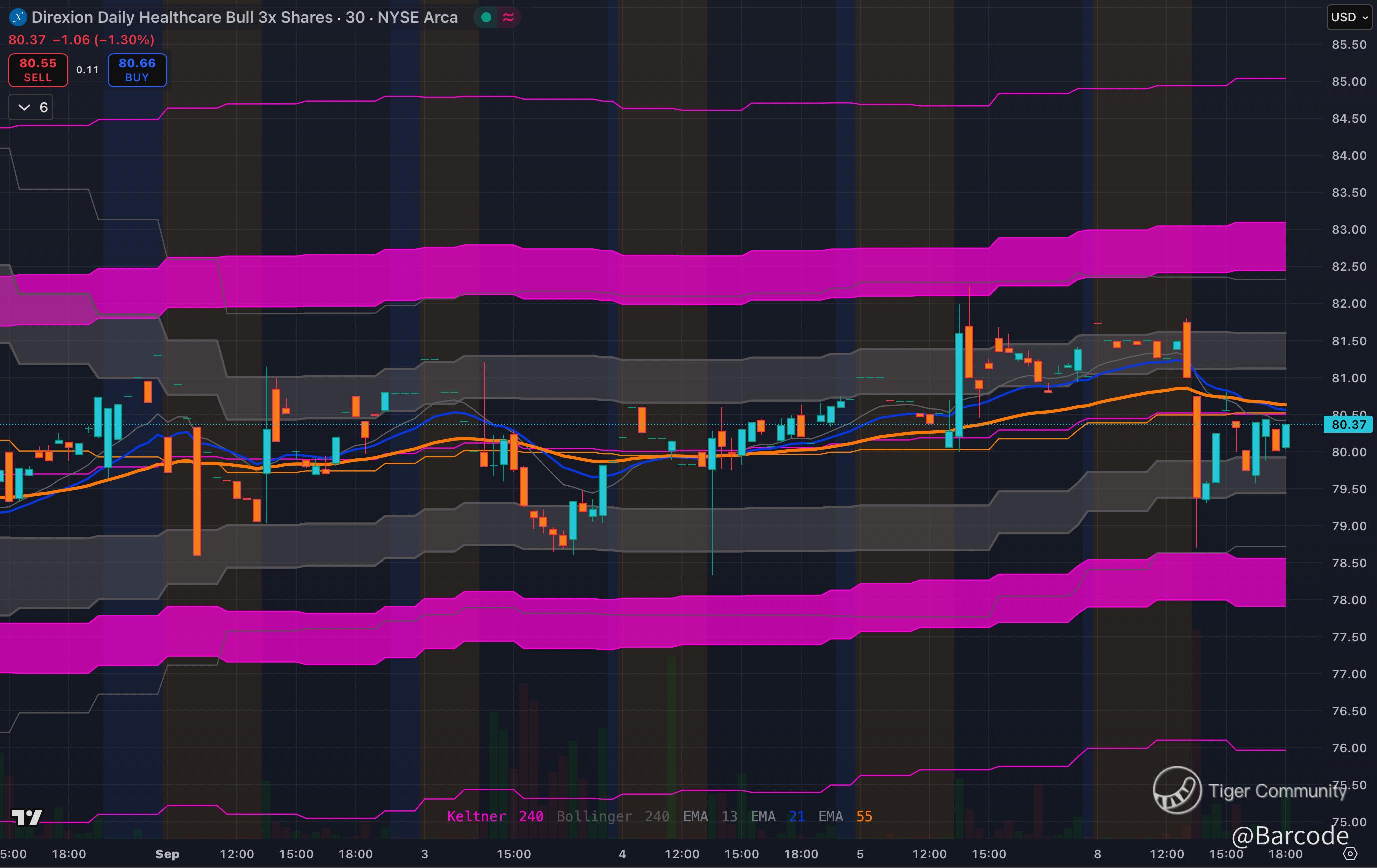The width and height of the screenshot is (1377, 868).
Task: Click the Sep date on time axis
Action: [167, 854]
